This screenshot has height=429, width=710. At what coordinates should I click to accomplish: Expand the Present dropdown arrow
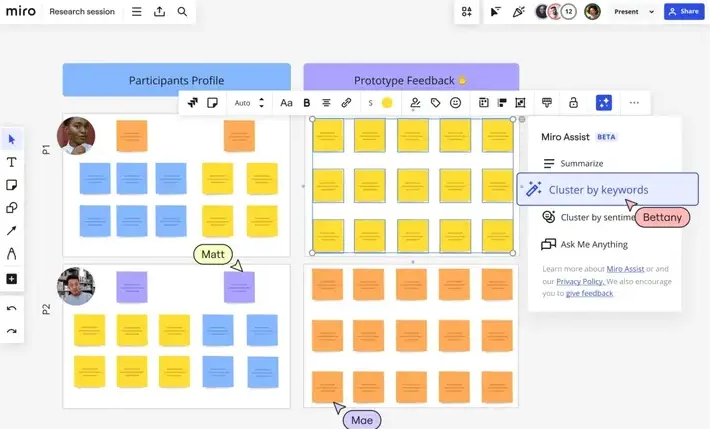(652, 12)
